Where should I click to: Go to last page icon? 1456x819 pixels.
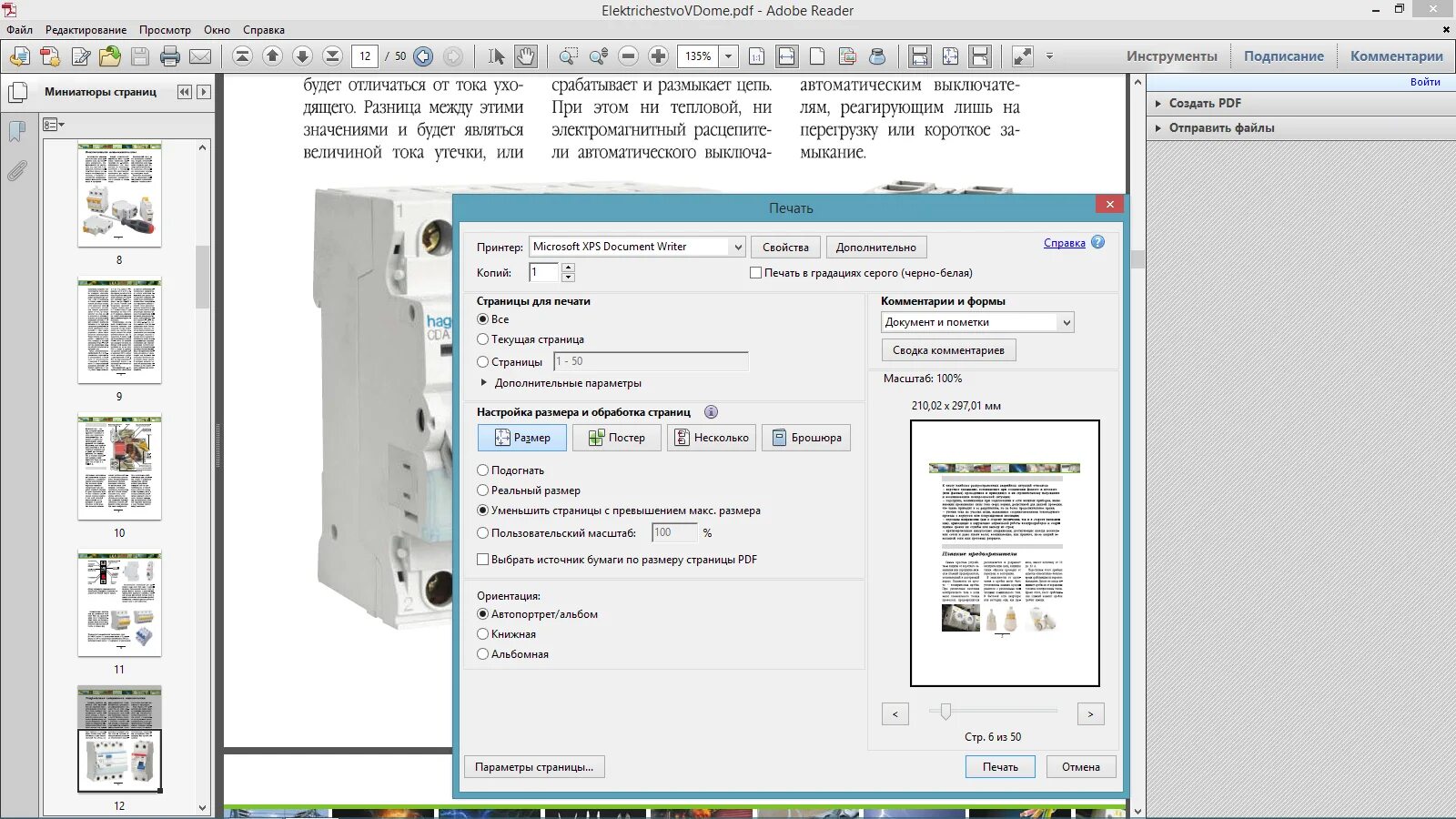tap(333, 56)
